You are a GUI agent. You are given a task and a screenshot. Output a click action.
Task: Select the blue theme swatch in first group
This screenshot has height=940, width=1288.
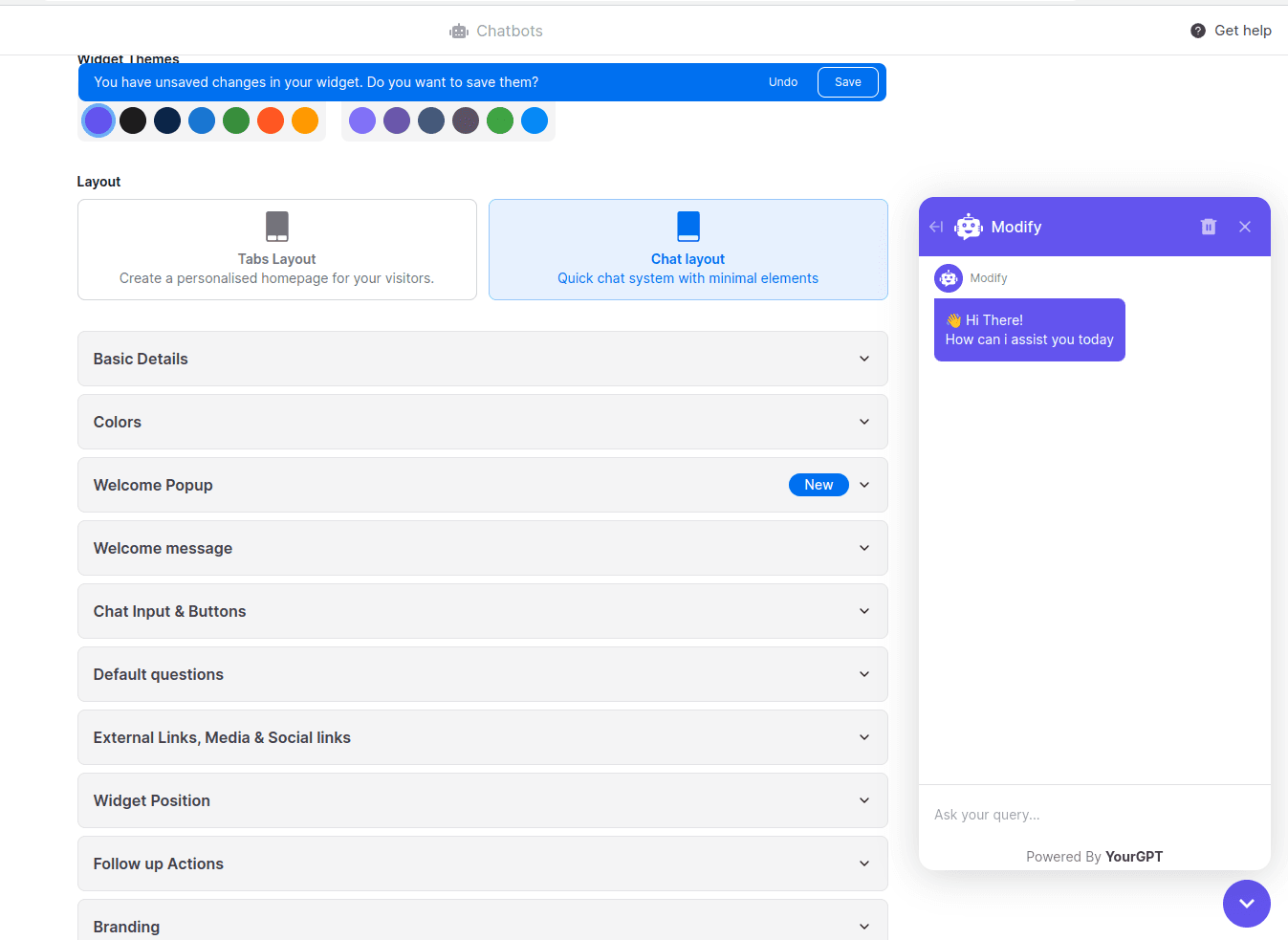[202, 120]
